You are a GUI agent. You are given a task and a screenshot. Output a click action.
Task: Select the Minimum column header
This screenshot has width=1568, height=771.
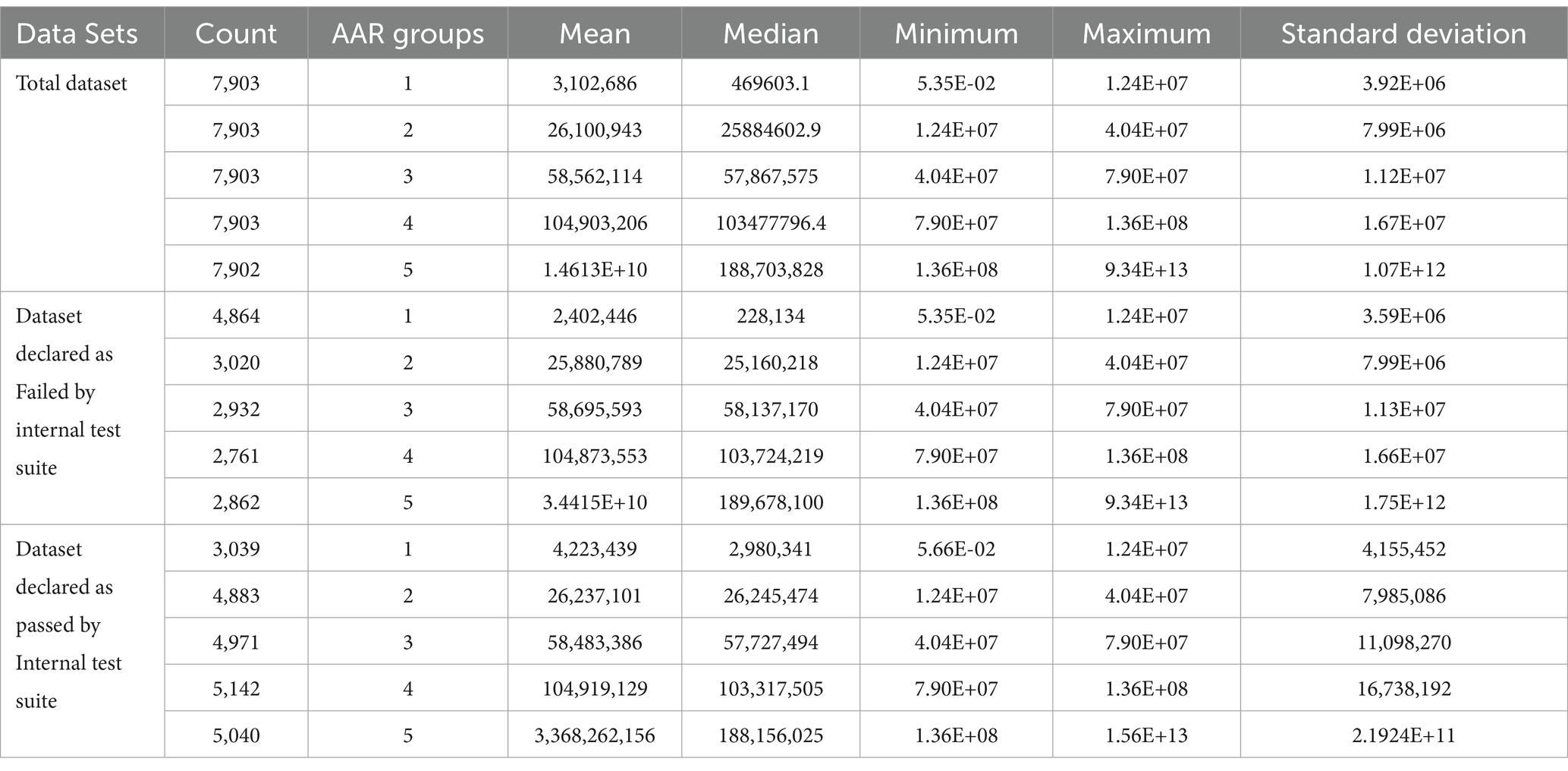click(x=956, y=33)
